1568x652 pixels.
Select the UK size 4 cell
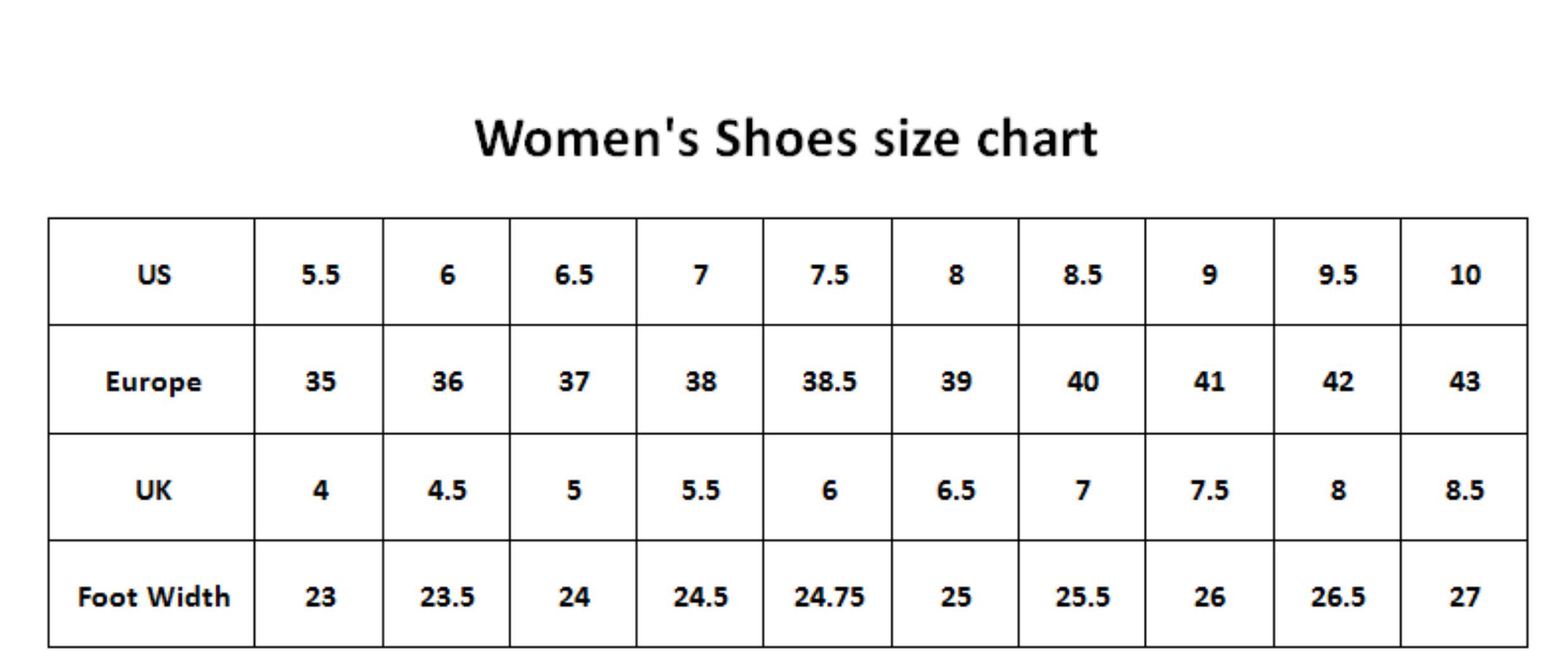tap(320, 490)
